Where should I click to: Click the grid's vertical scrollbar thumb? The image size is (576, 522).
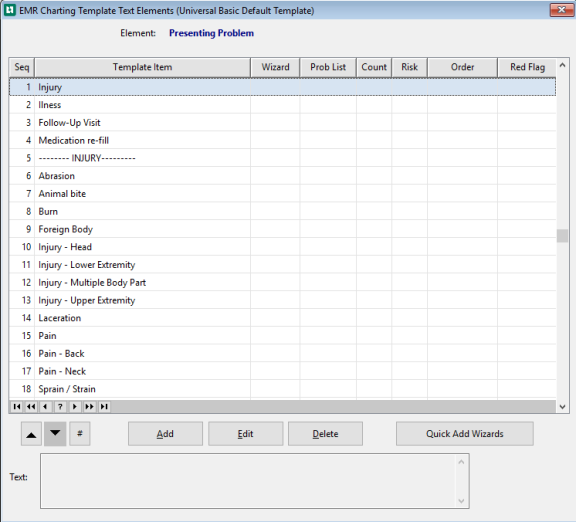(562, 236)
